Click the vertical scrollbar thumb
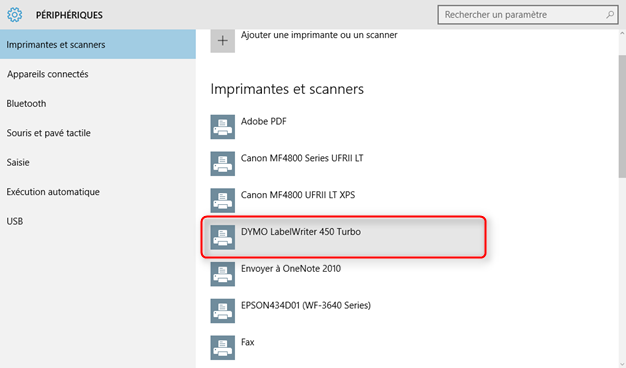626x368 pixels. (x=622, y=117)
